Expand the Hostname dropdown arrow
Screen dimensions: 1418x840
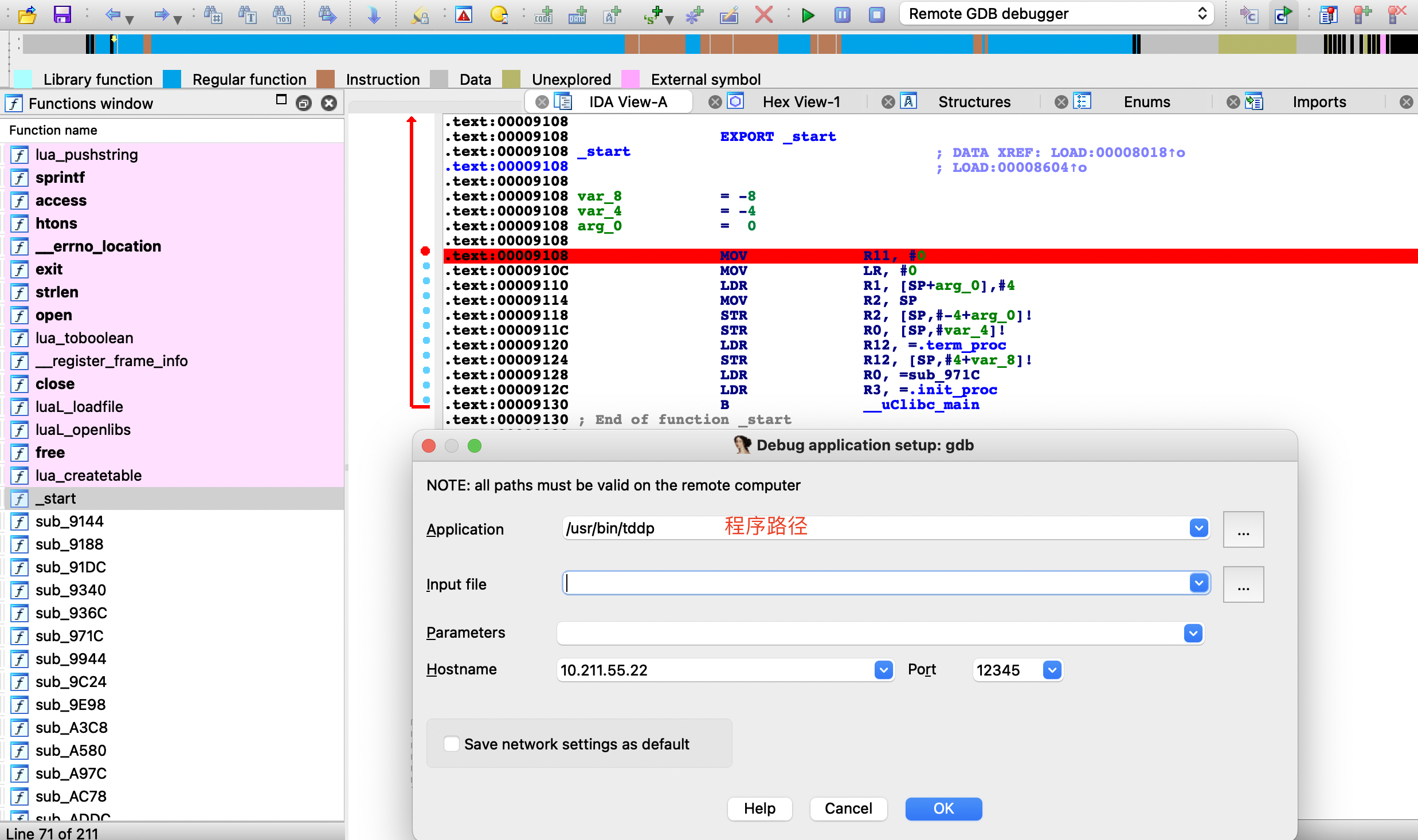tap(883, 670)
